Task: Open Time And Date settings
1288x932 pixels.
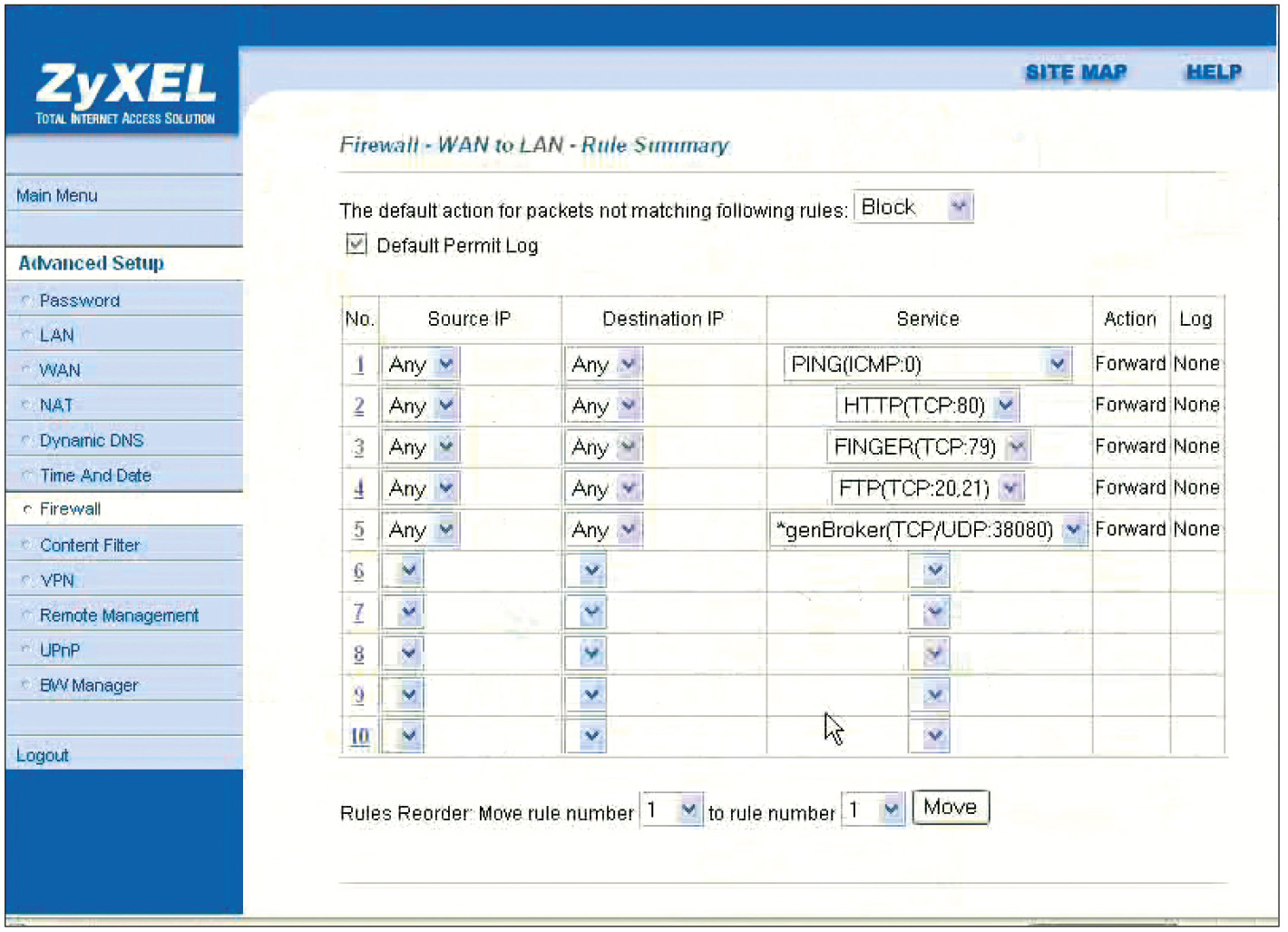Action: click(95, 476)
